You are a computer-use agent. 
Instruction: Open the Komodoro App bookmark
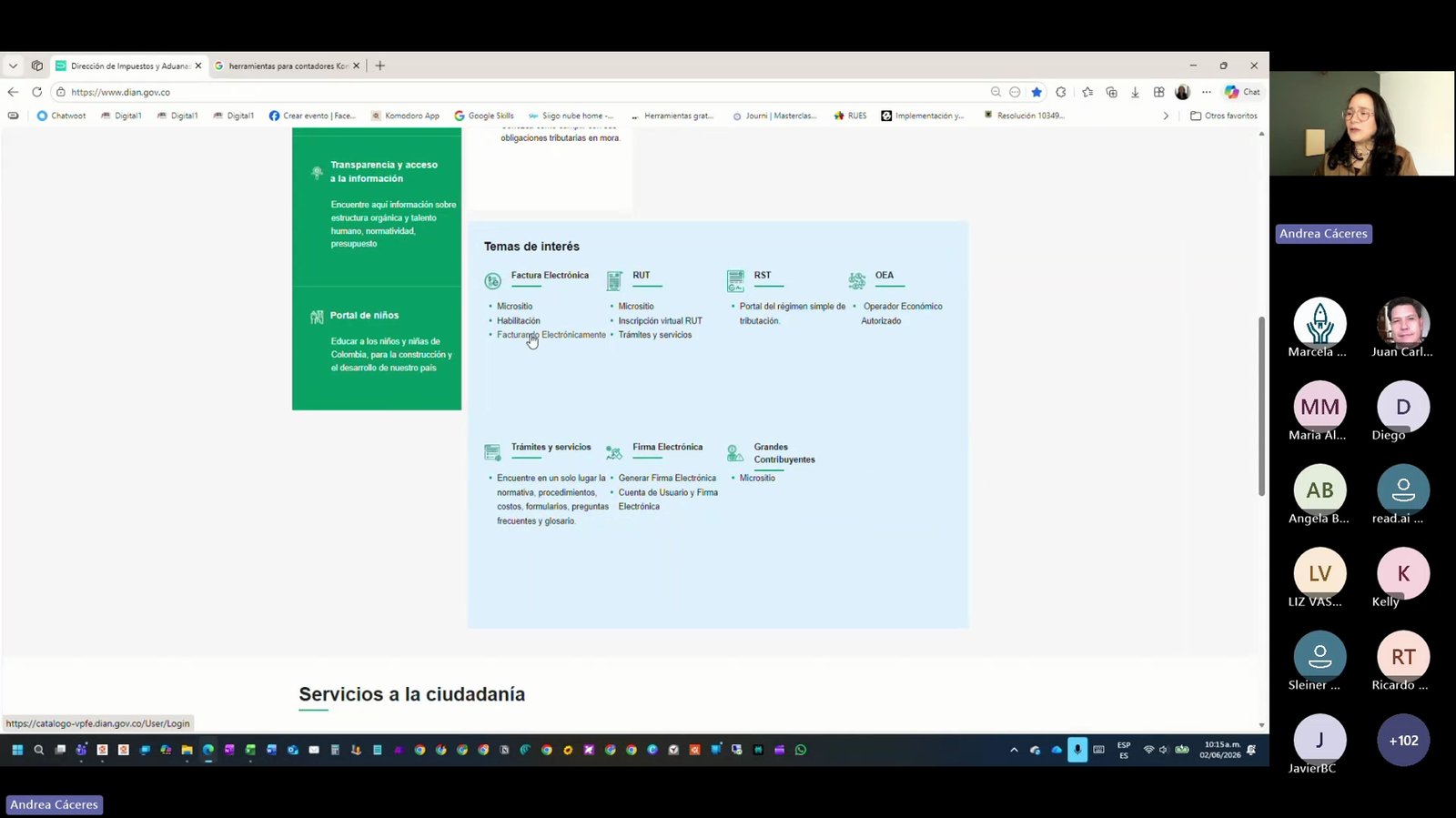[x=405, y=116]
